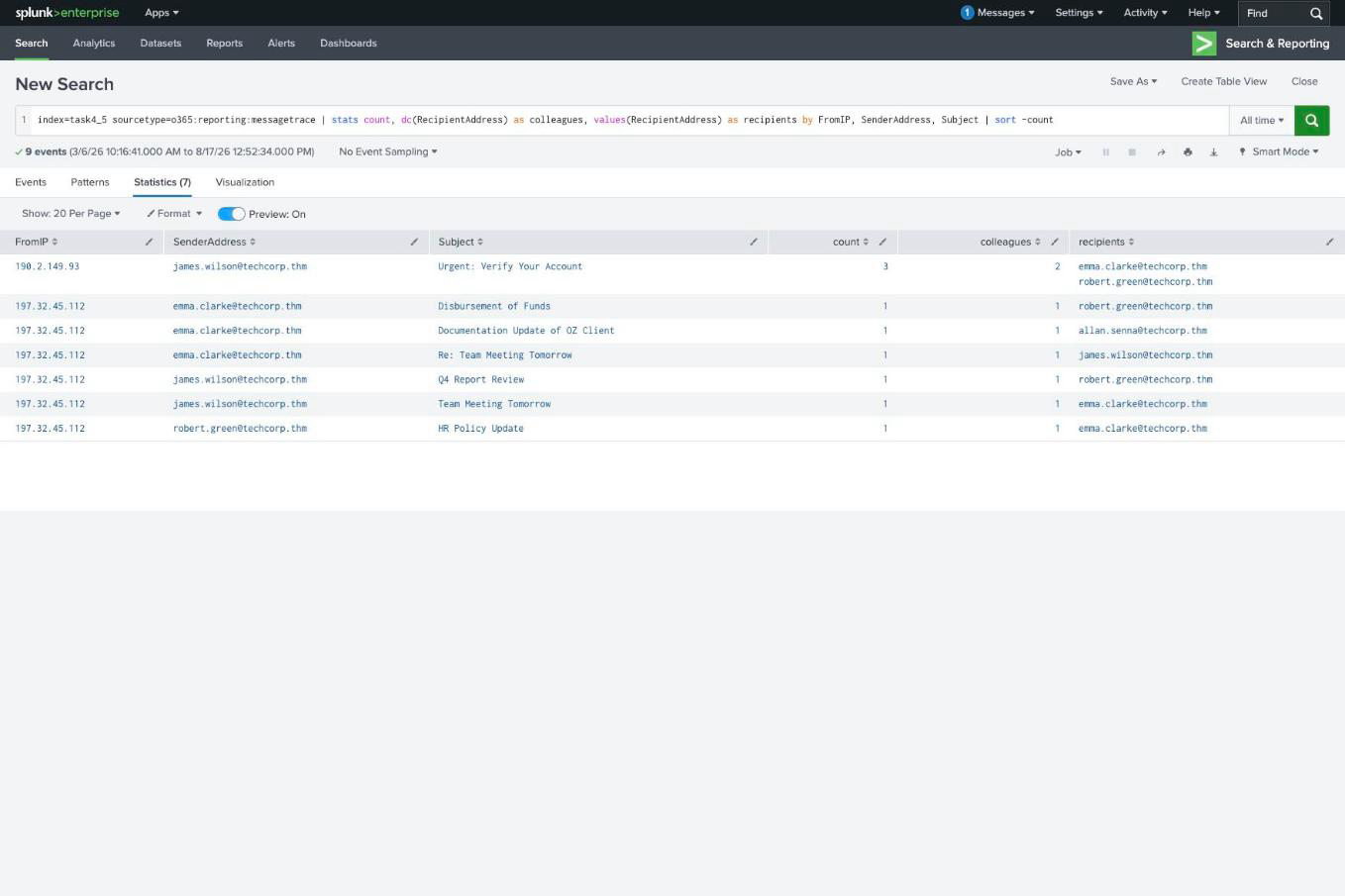Open Analytics in navigation bar
Screen dimensions: 1345x896
94,44
